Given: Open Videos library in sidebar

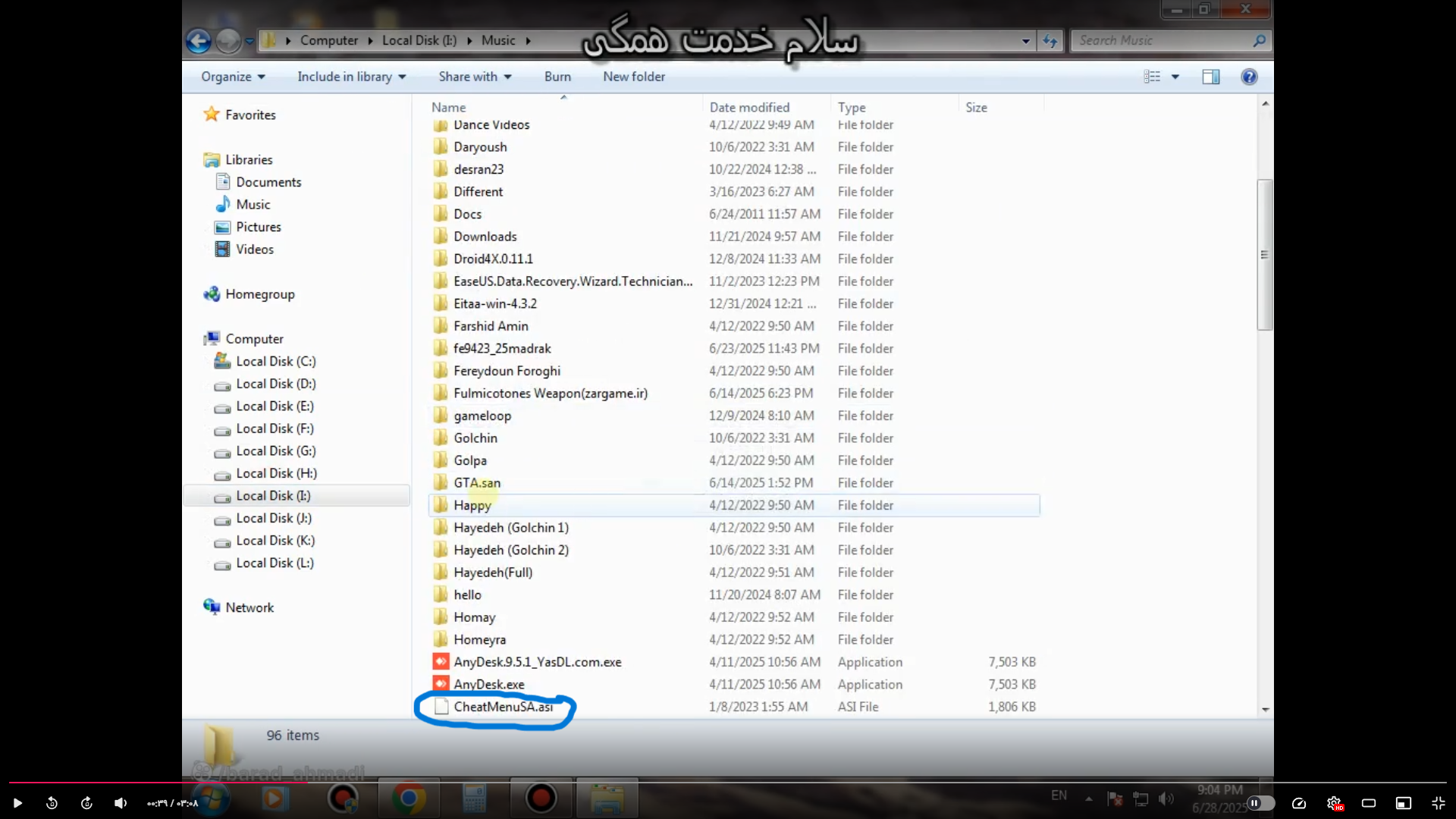Looking at the screenshot, I should click(x=254, y=249).
